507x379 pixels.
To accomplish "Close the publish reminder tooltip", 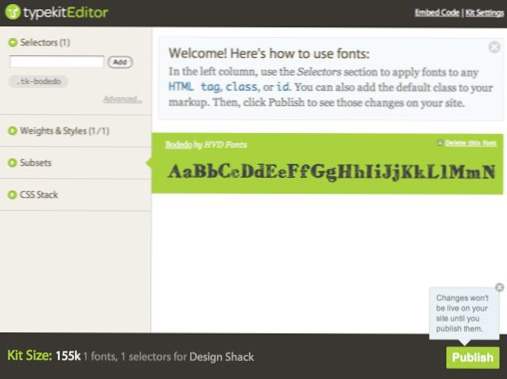I will (499, 287).
